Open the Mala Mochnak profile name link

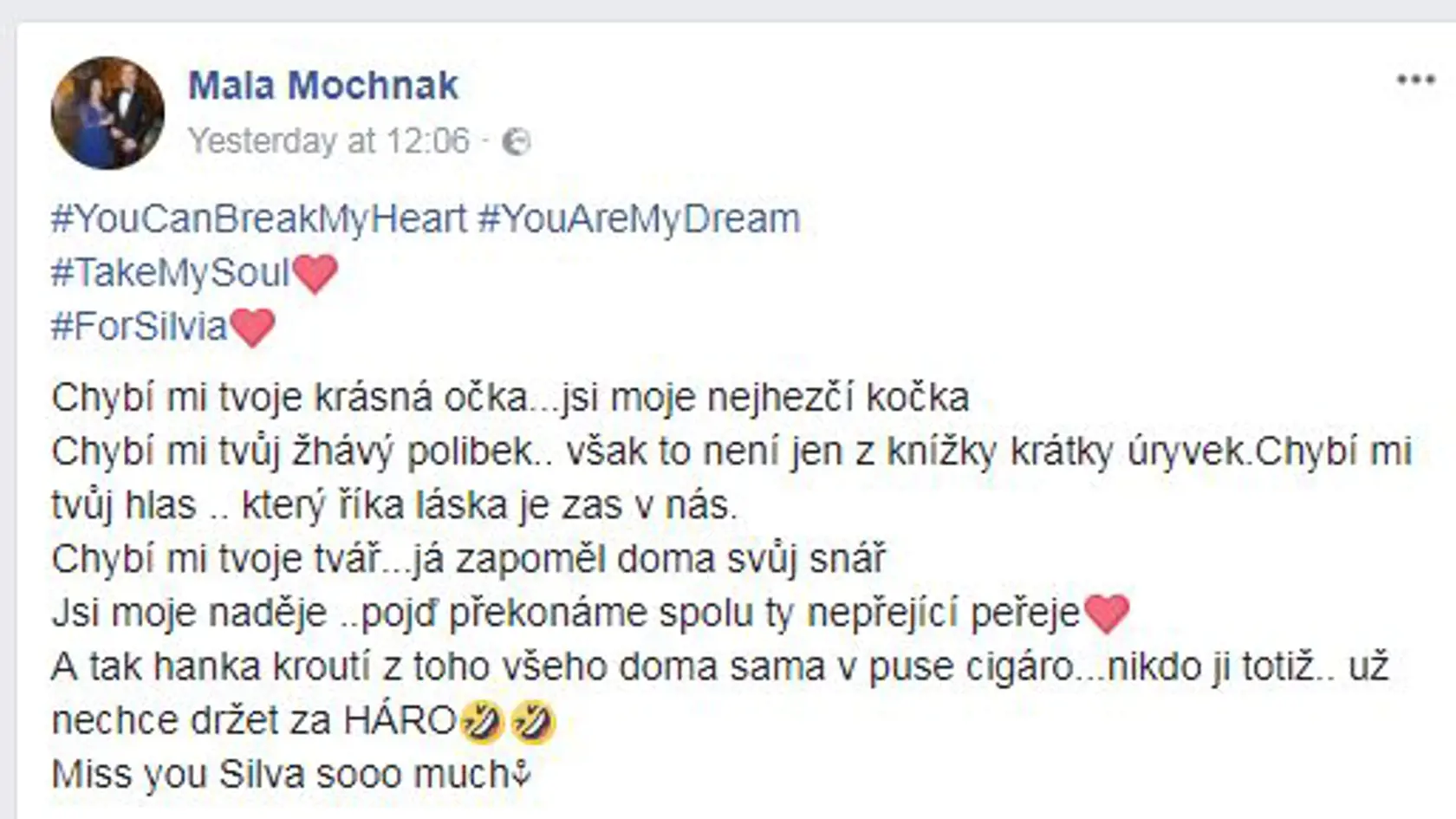point(323,85)
